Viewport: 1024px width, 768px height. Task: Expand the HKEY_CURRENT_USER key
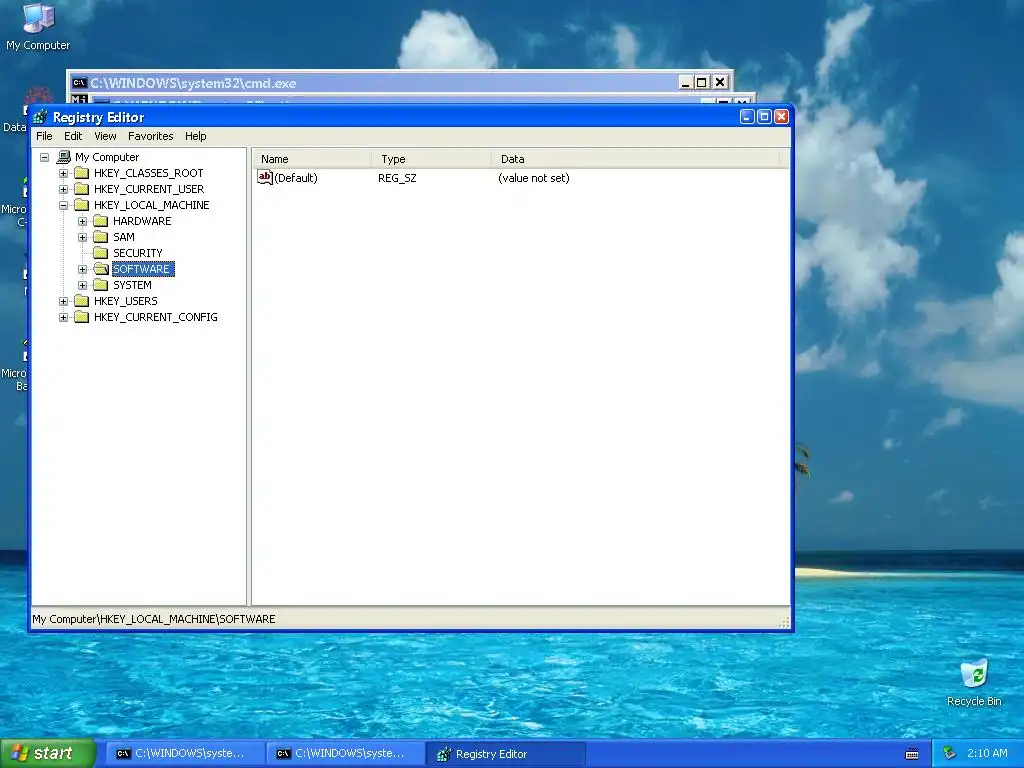63,189
